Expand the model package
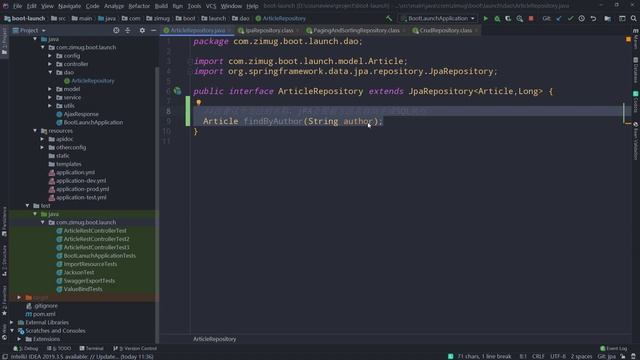The image size is (640, 360). tap(50, 89)
